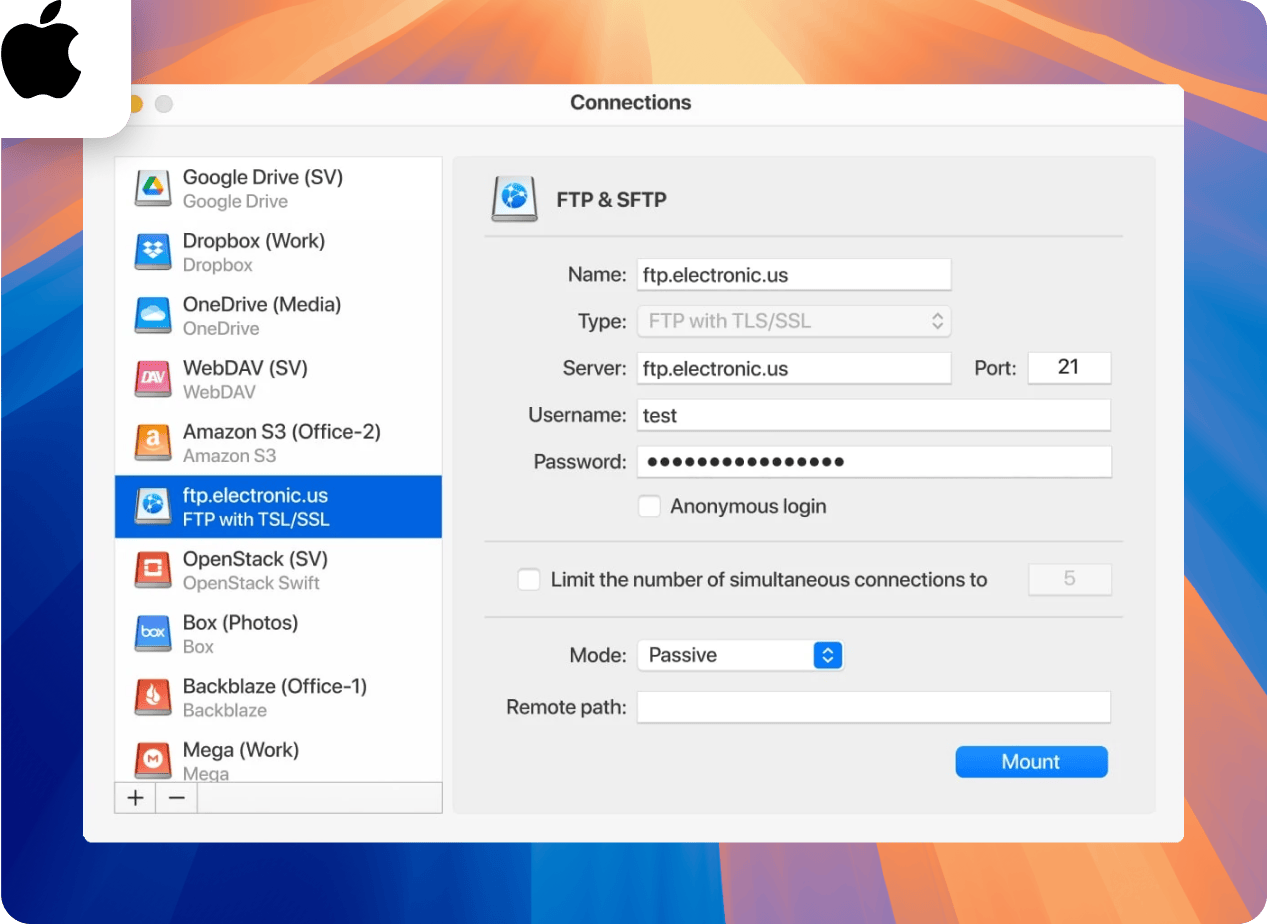Select the Google Drive (SV) connection name
1267x924 pixels.
pos(263,177)
